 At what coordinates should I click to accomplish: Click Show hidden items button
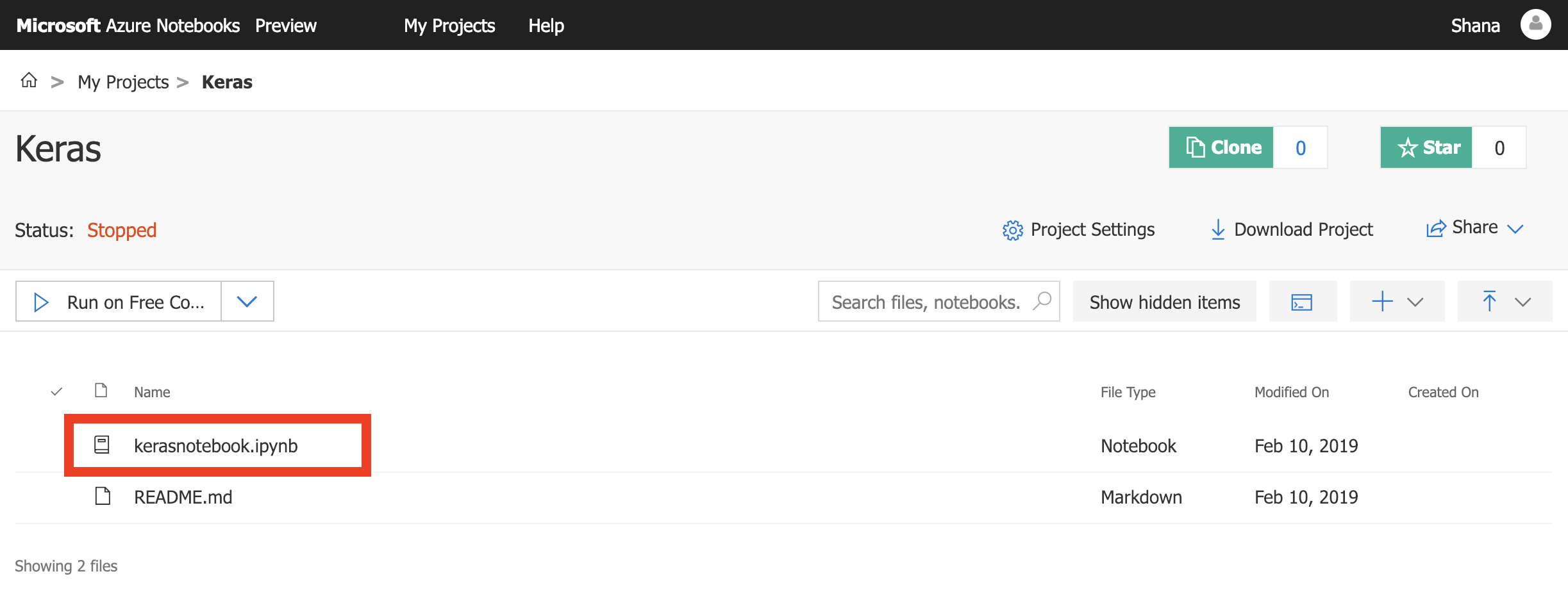pos(1165,302)
